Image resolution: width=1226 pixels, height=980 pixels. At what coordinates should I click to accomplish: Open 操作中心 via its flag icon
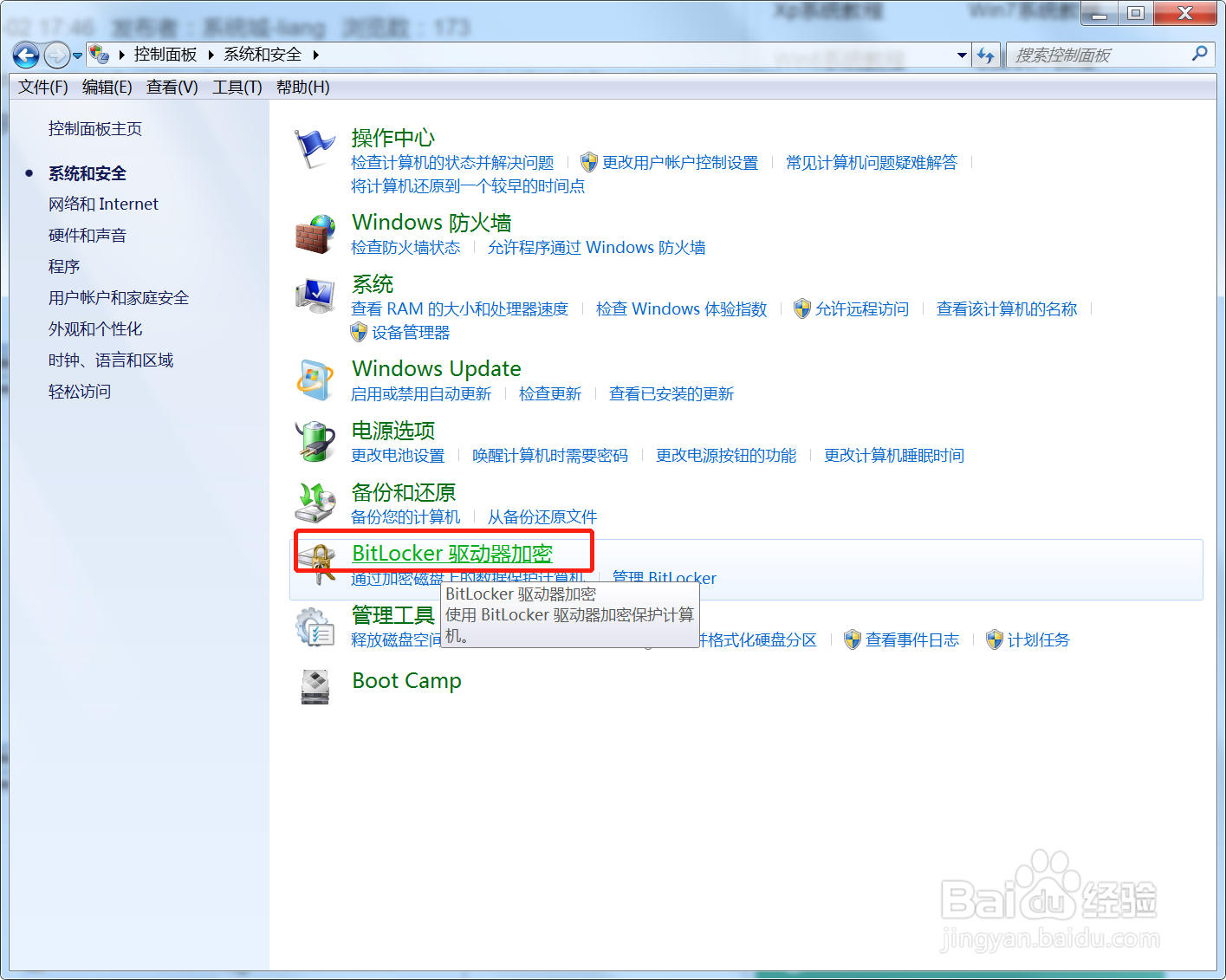tap(315, 147)
